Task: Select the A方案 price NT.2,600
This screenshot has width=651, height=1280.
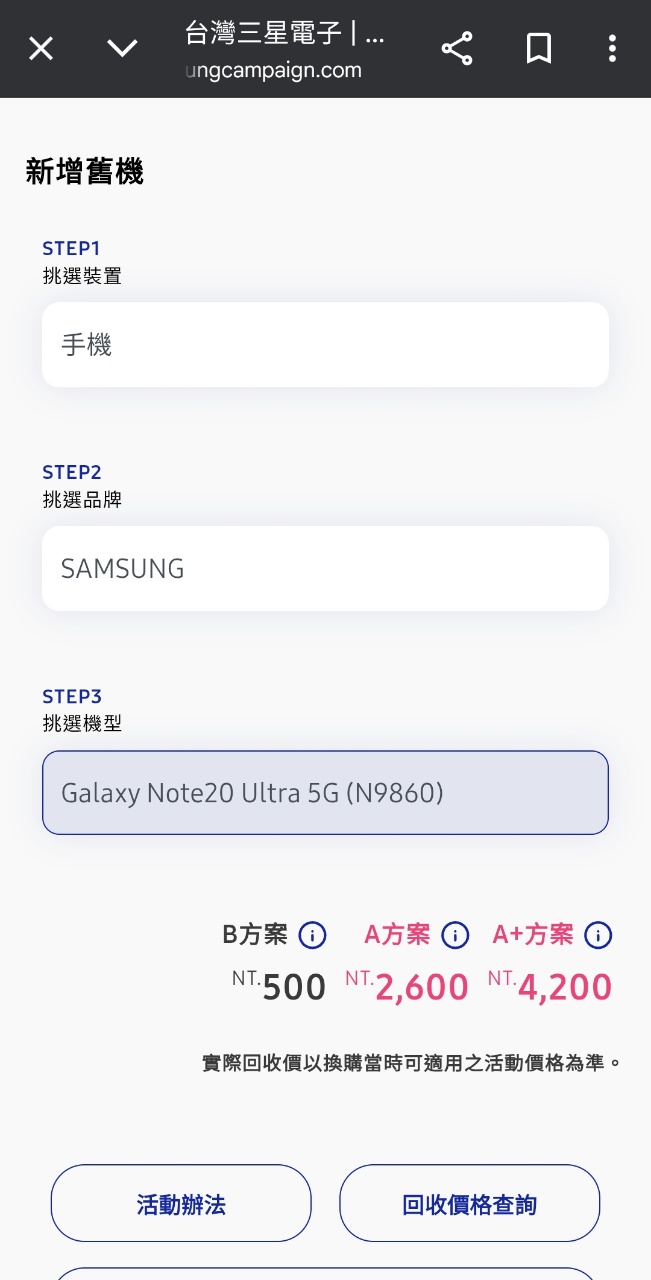Action: pyautogui.click(x=407, y=986)
